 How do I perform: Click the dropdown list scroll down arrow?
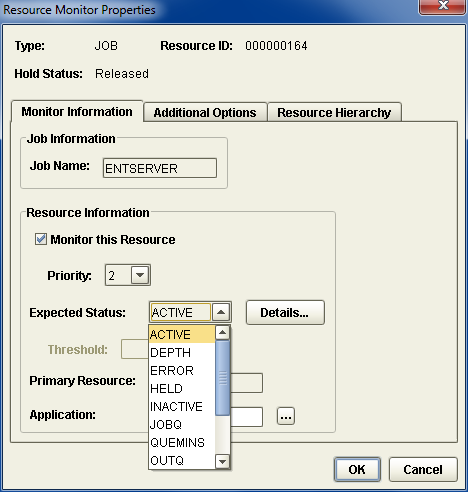(x=222, y=462)
